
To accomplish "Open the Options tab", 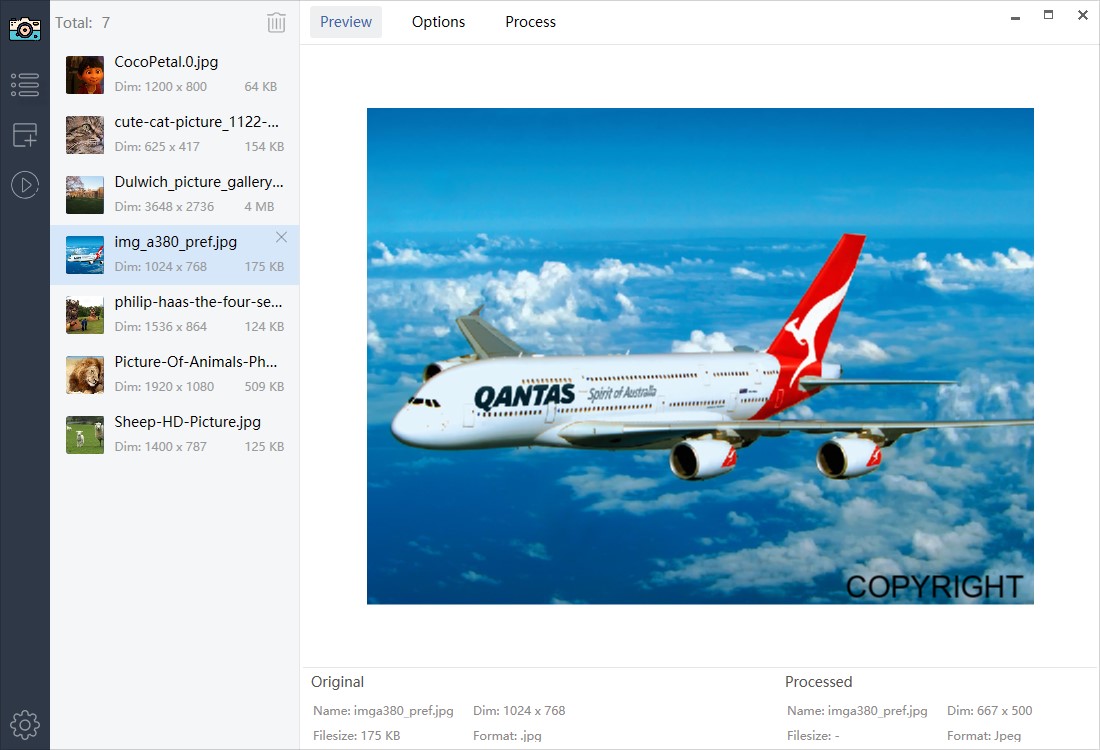I will click(x=438, y=22).
